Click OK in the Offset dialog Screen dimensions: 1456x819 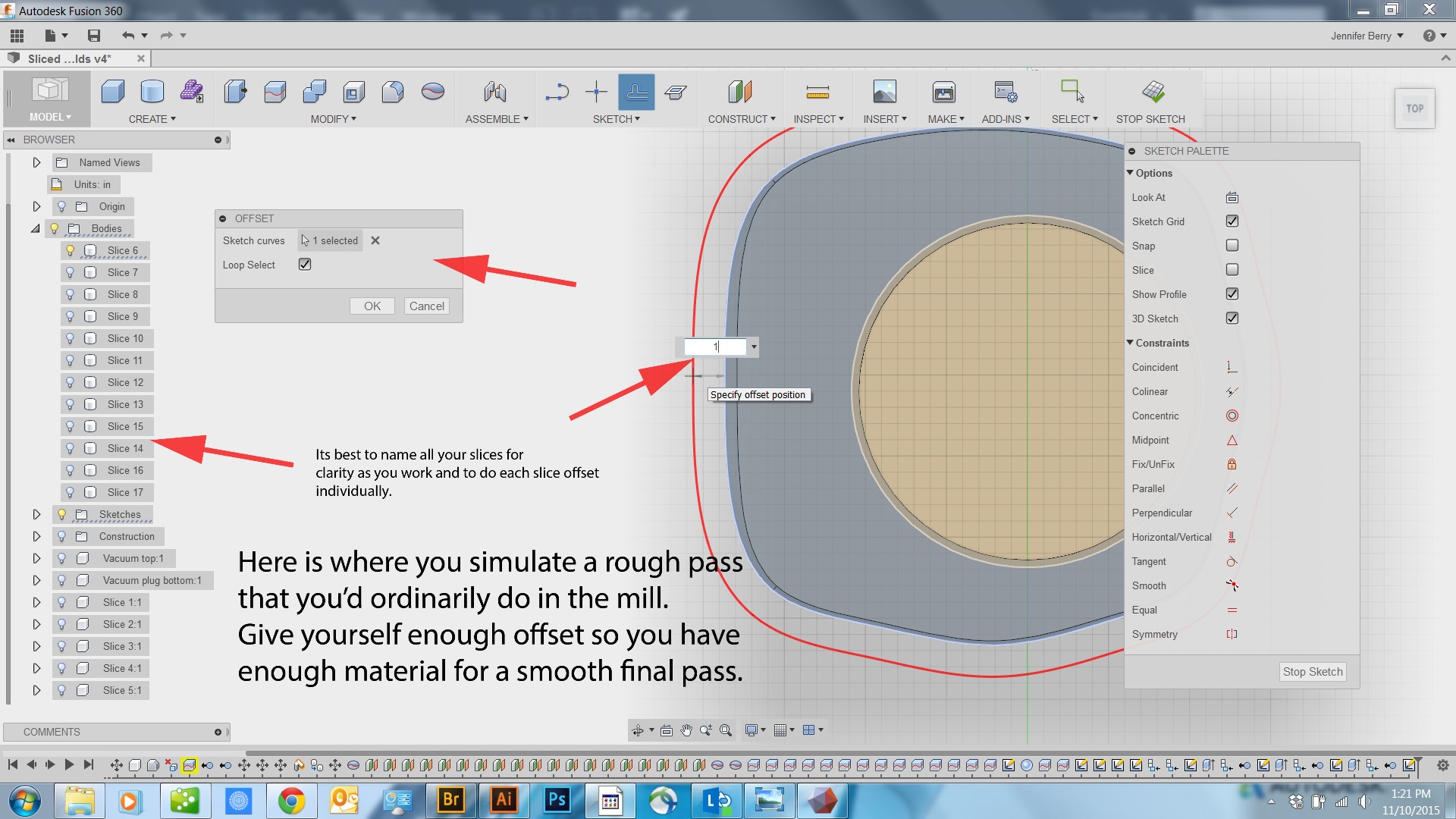[x=372, y=306]
